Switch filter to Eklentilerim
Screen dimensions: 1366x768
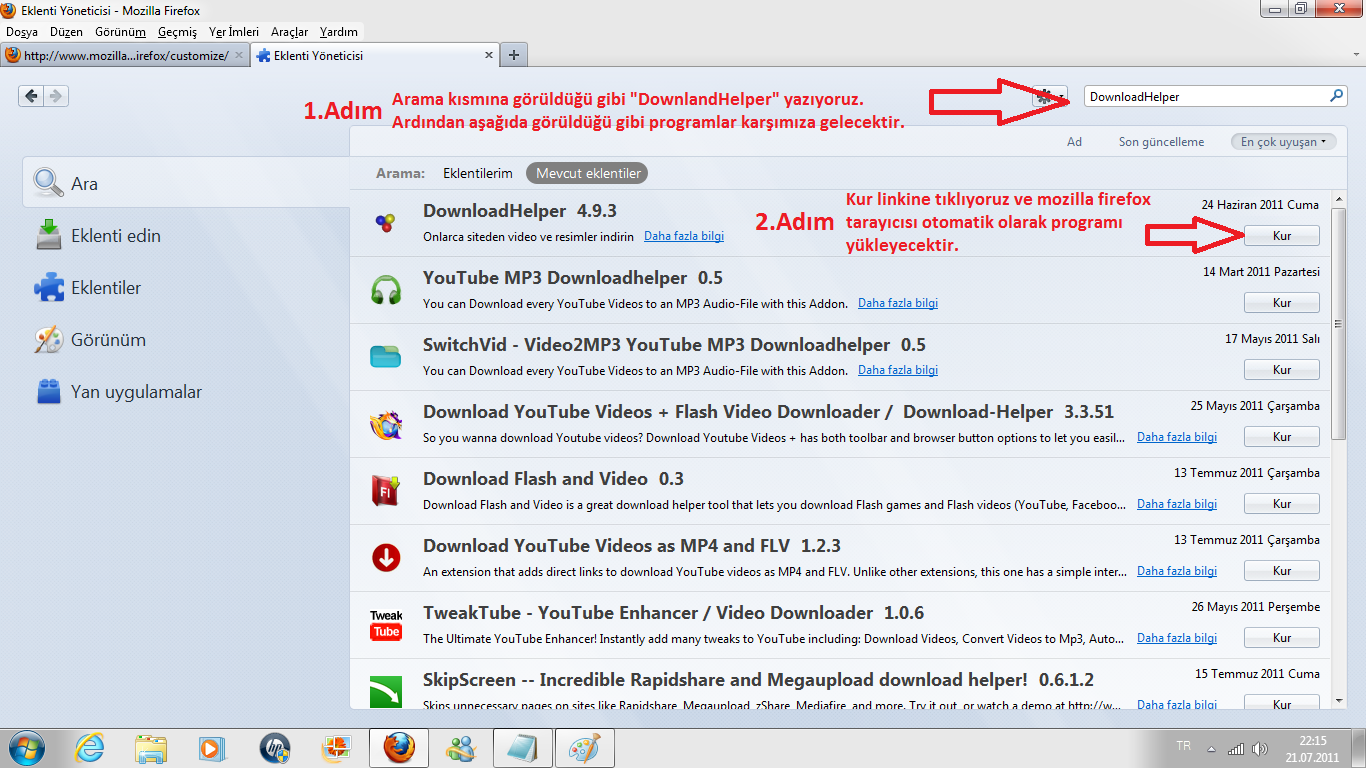(x=478, y=173)
